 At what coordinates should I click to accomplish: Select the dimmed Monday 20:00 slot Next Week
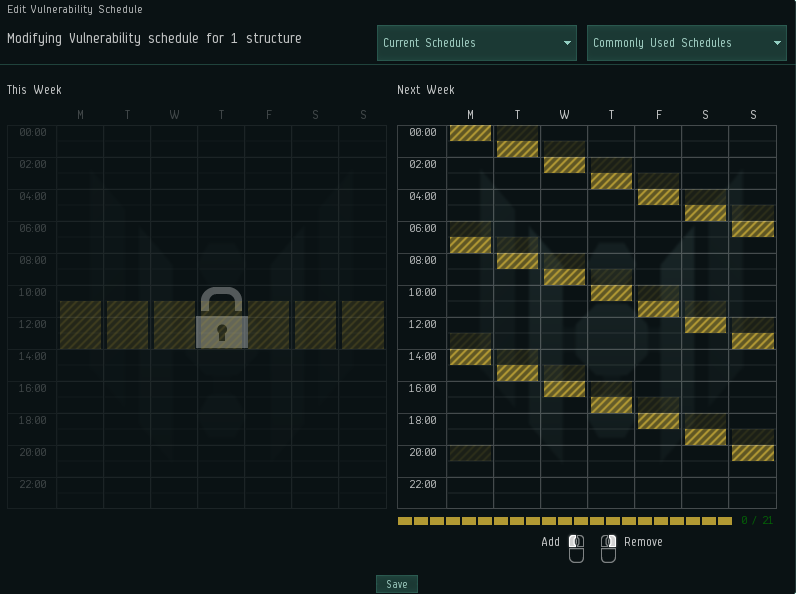tap(470, 453)
